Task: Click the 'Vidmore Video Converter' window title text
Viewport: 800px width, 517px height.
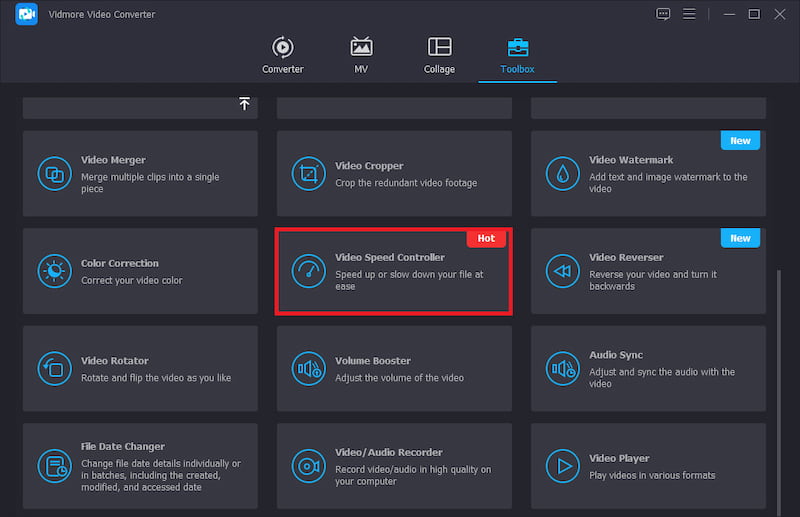Action: point(102,14)
